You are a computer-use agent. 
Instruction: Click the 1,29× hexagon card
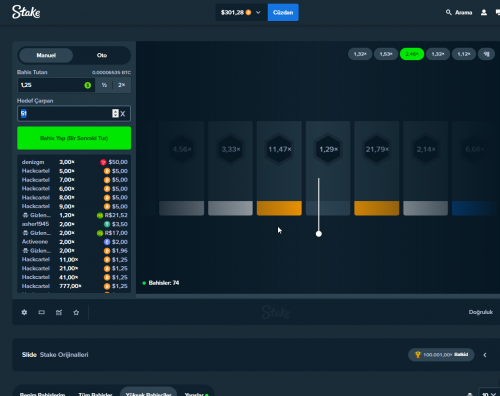(x=328, y=168)
